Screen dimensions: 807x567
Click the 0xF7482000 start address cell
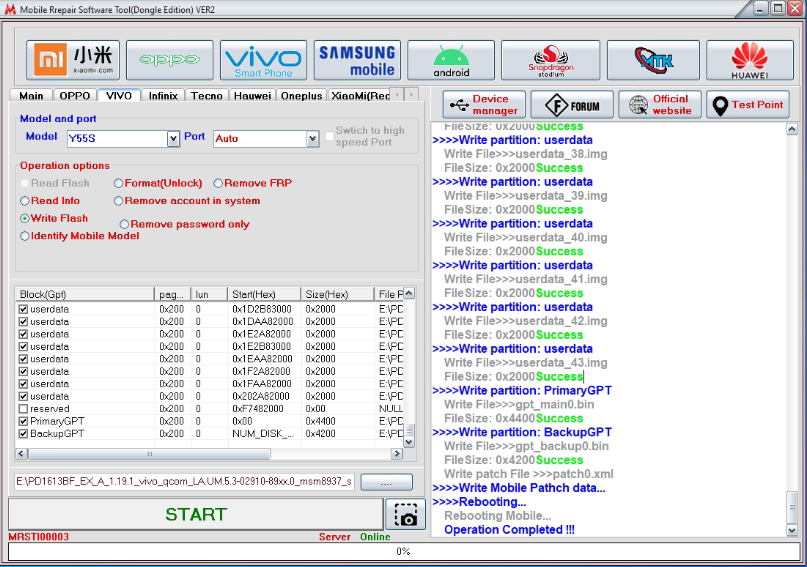point(258,409)
